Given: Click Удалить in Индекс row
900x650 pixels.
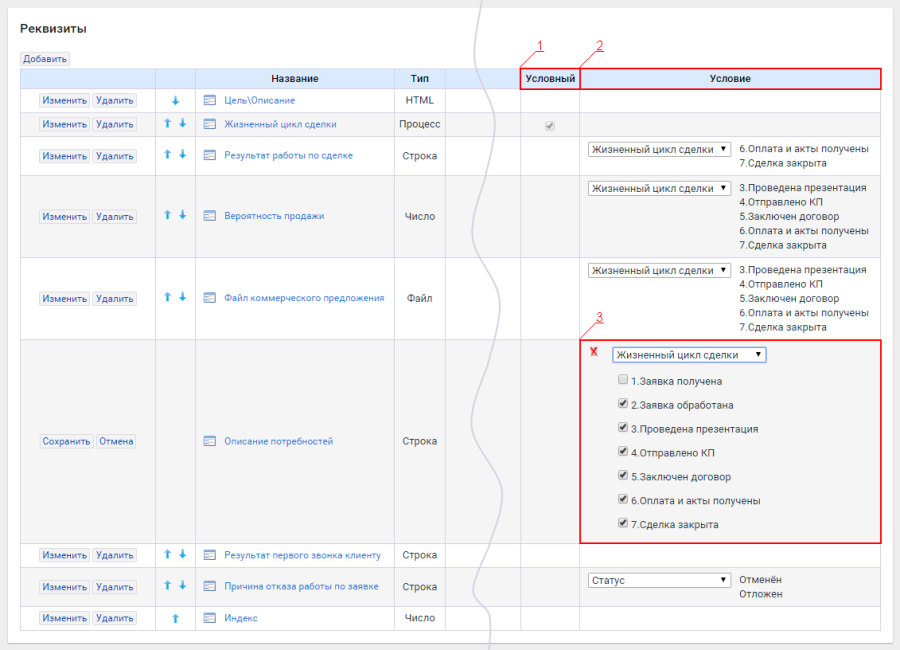Looking at the screenshot, I should [x=114, y=618].
